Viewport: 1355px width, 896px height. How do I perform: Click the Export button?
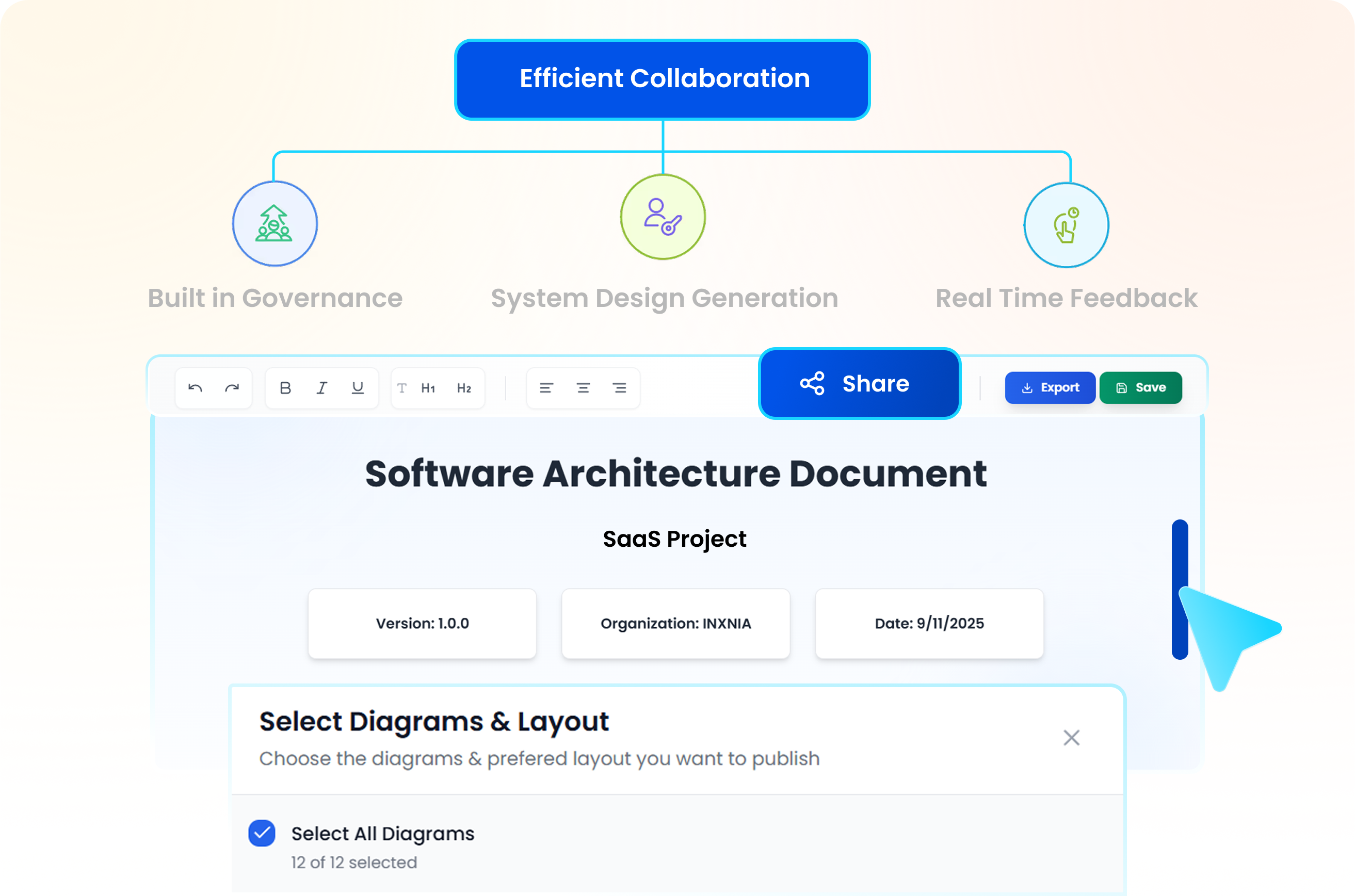click(x=1050, y=387)
